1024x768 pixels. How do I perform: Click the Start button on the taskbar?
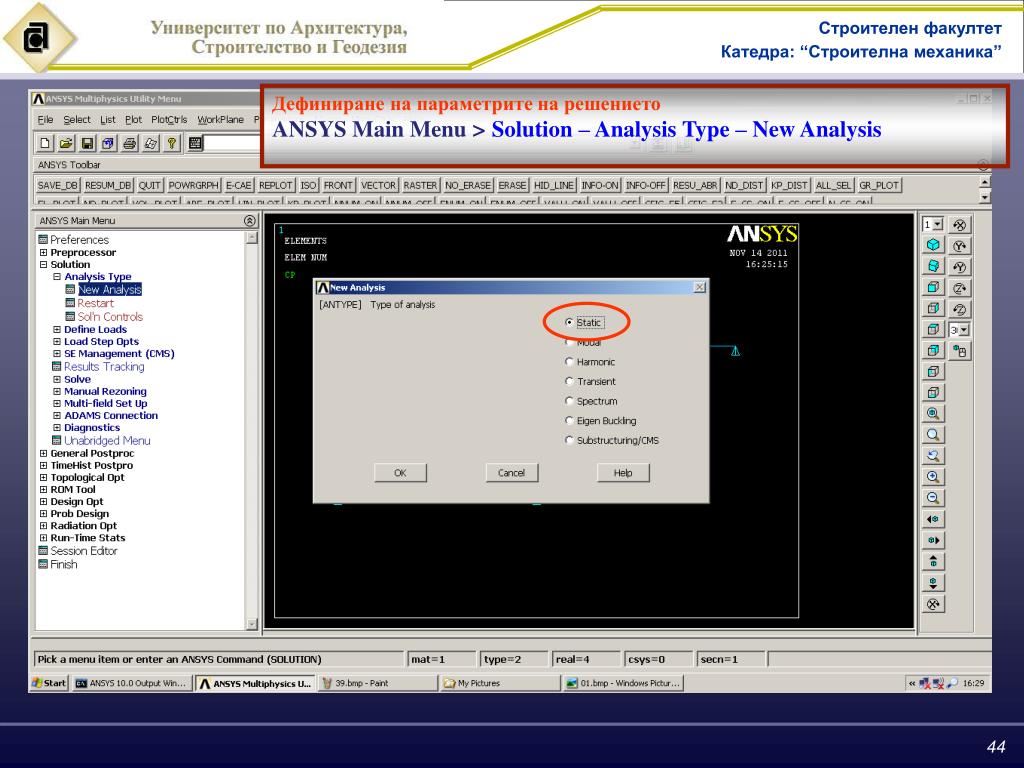(x=49, y=683)
